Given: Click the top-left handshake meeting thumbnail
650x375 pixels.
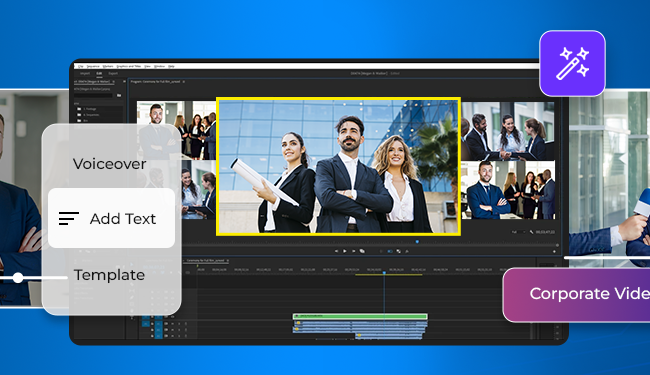Looking at the screenshot, I should coord(177,130).
